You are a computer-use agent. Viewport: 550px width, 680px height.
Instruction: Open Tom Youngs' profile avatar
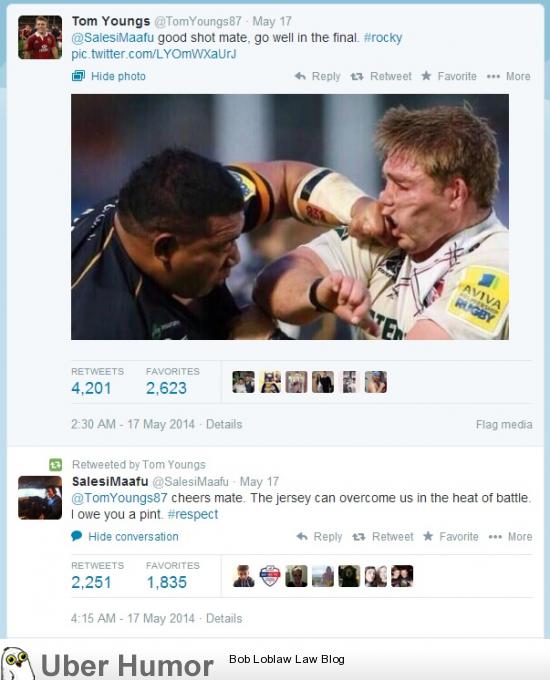(x=40, y=37)
